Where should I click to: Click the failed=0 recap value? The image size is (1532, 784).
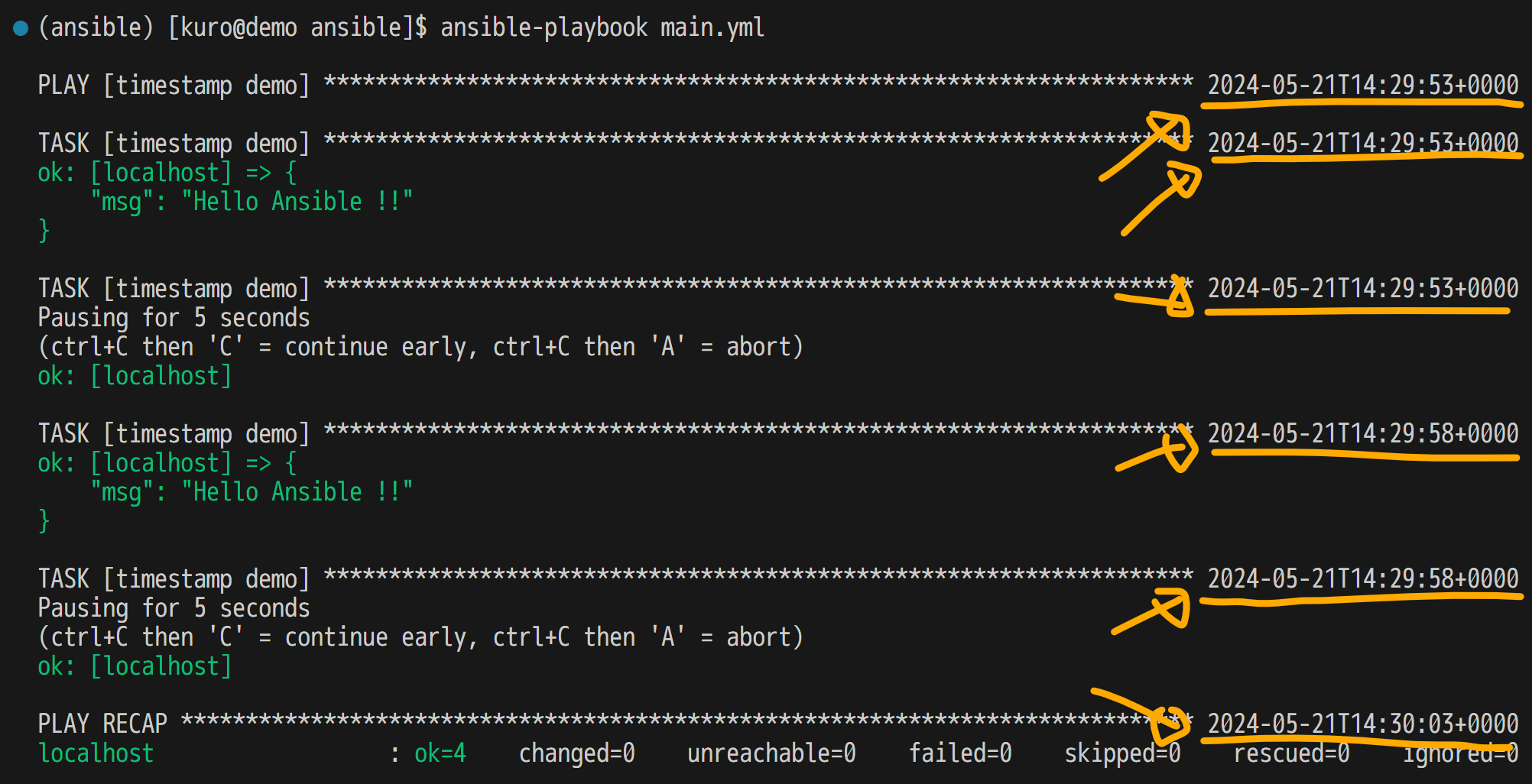click(959, 753)
